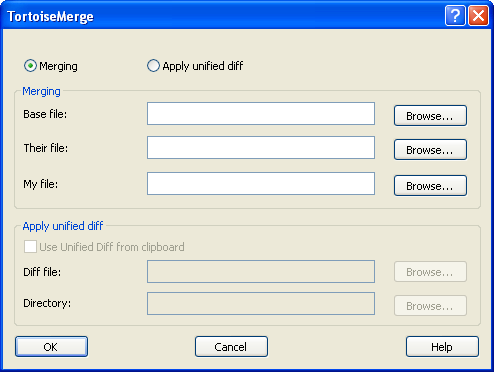Click the Browse button for Diff file
The width and height of the screenshot is (494, 372).
pos(430,272)
